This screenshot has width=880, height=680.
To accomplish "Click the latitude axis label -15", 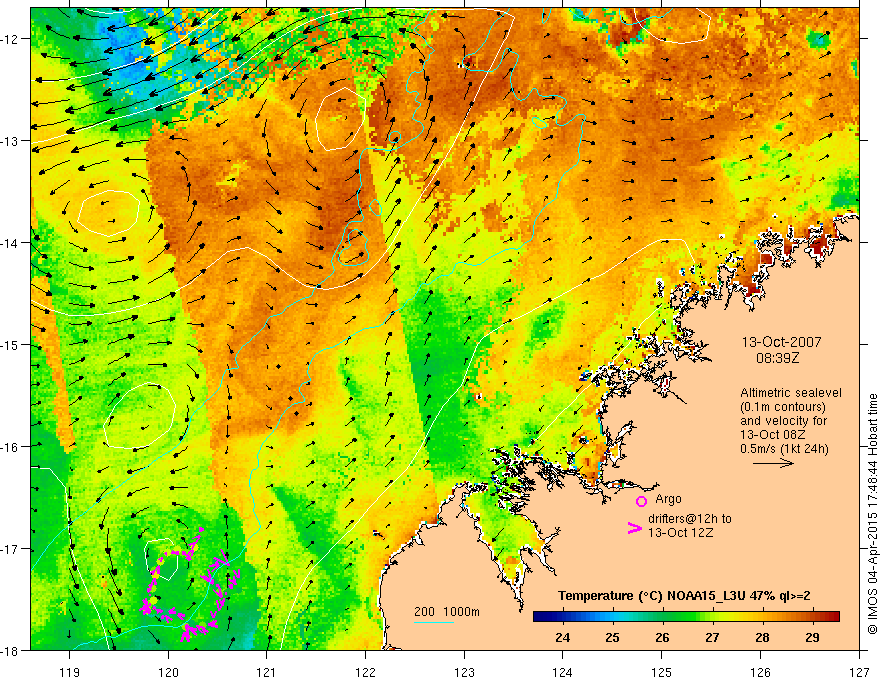I will [9, 345].
